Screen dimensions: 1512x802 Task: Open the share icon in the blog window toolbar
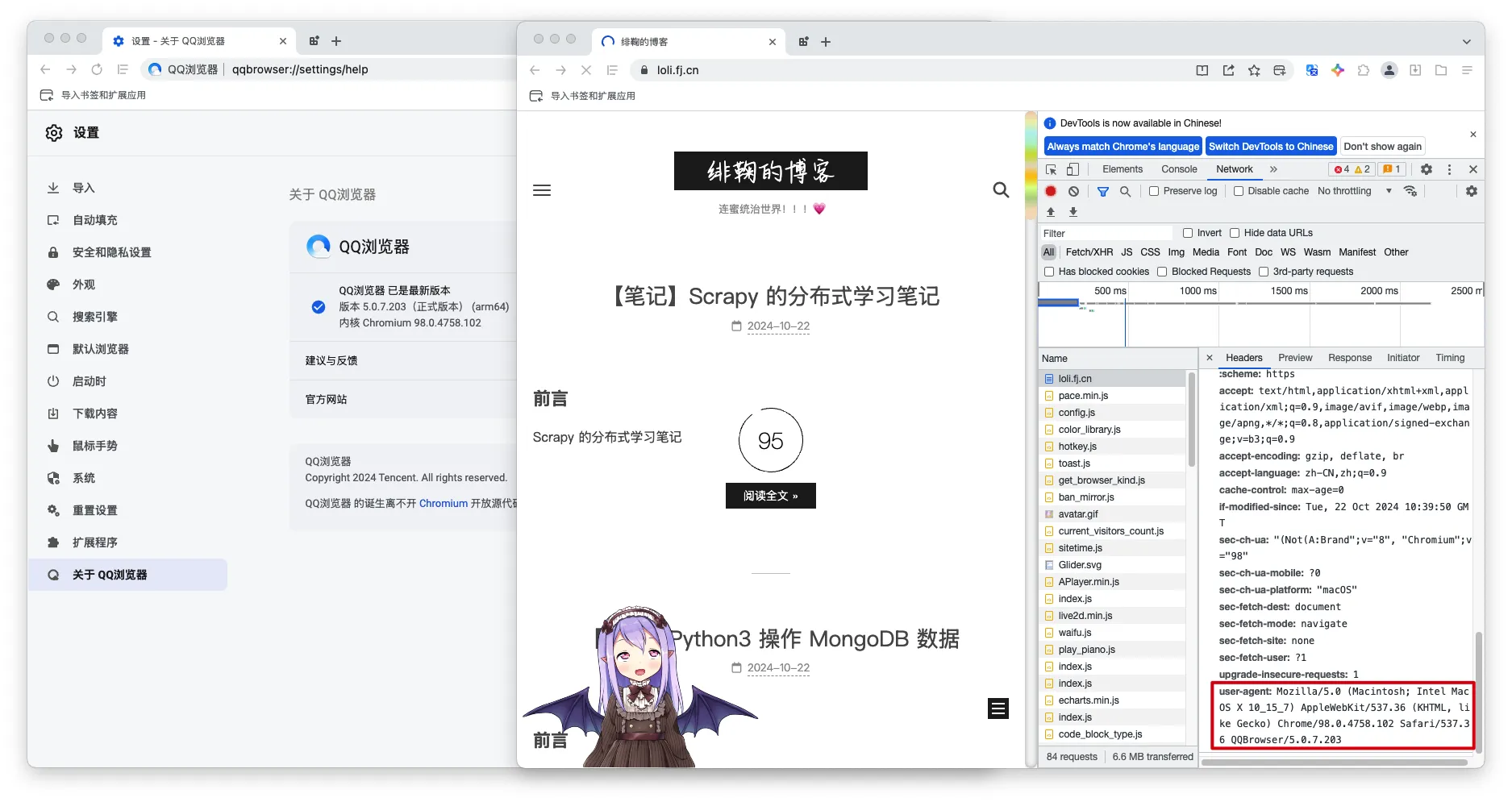1228,71
